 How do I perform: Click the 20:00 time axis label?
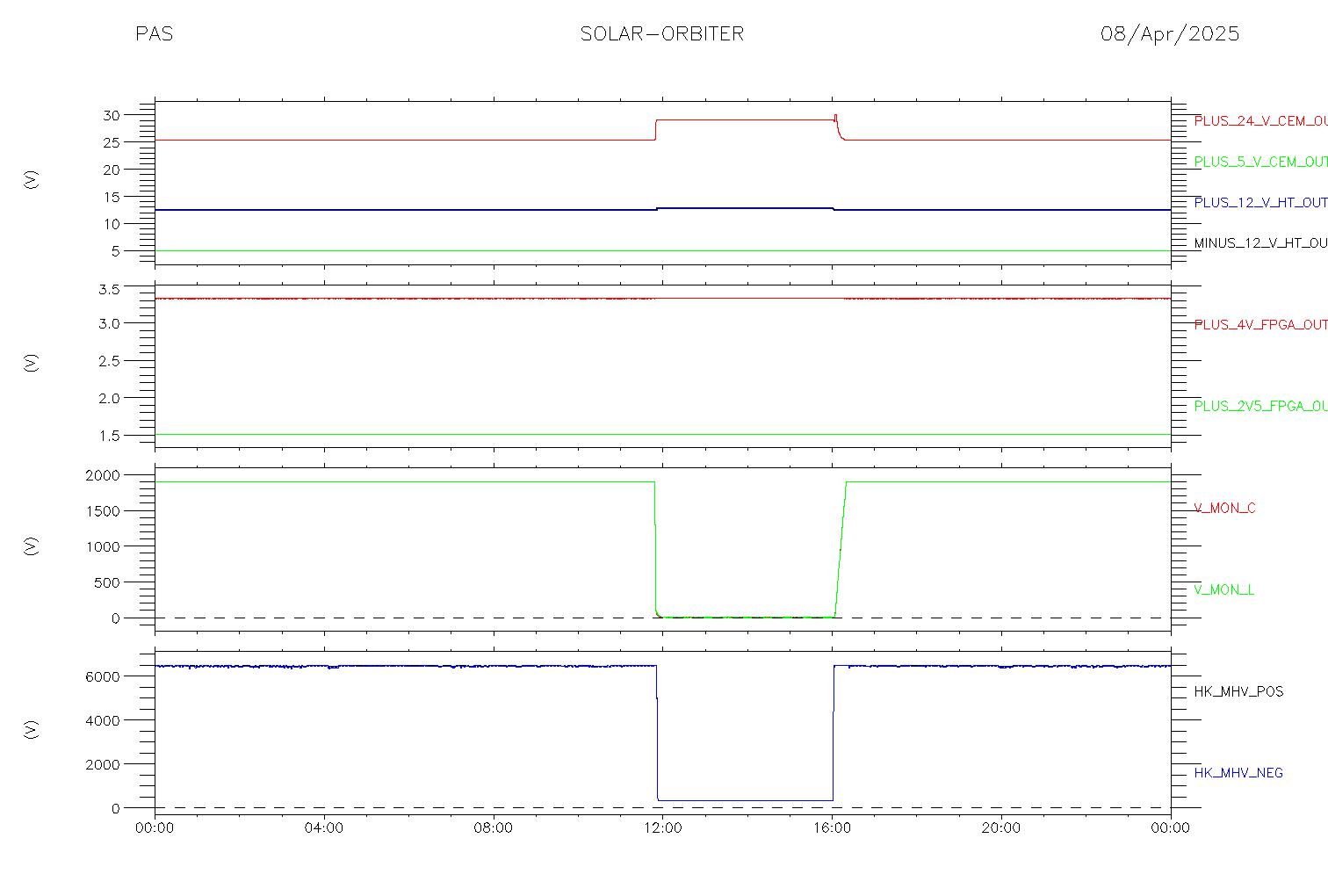pyautogui.click(x=1001, y=827)
